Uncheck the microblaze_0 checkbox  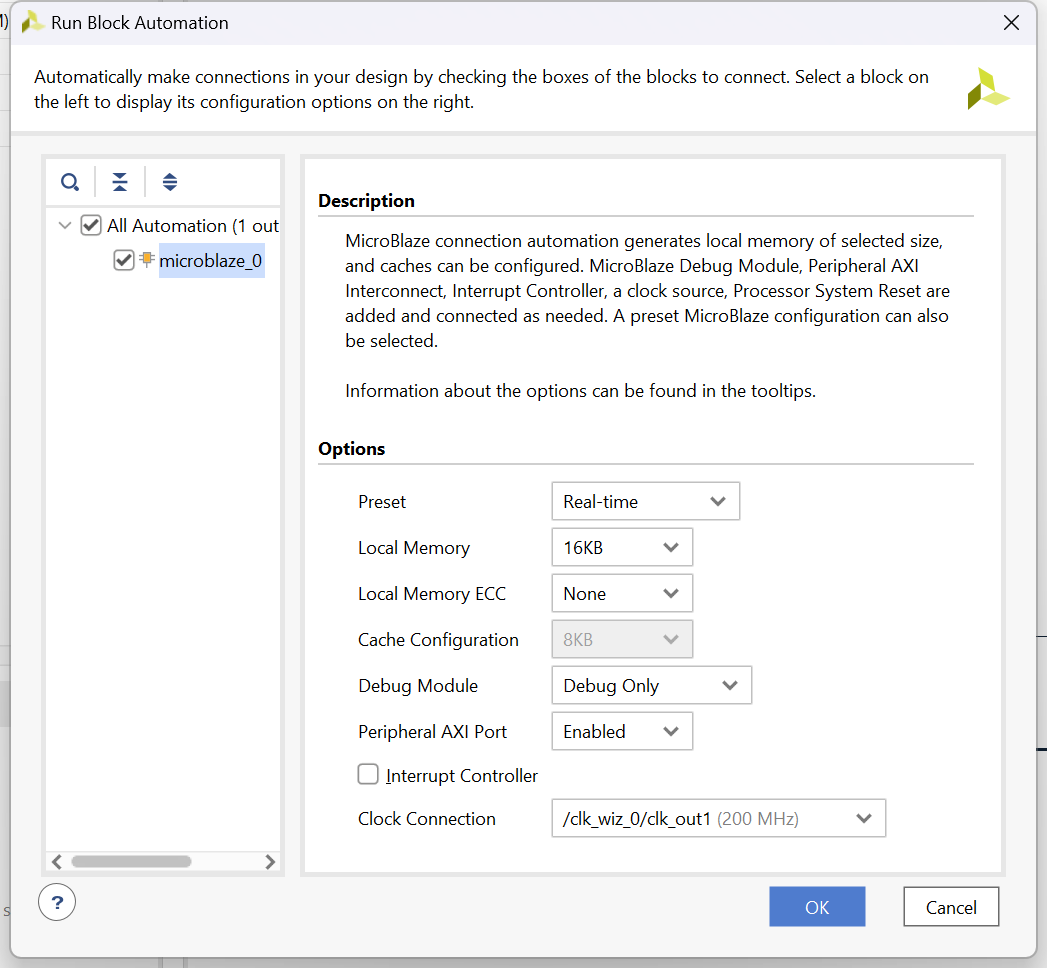click(124, 260)
